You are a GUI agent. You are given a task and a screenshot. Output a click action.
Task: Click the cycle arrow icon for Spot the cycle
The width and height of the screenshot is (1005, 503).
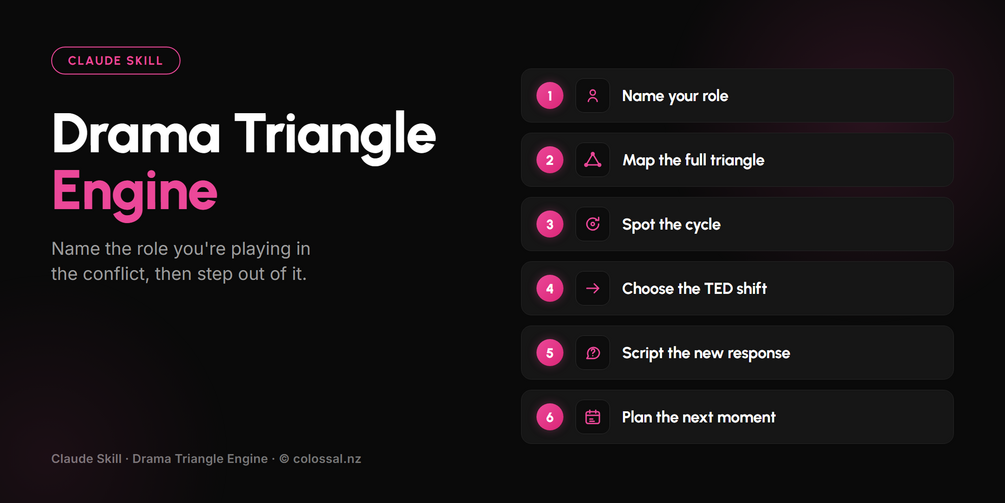click(592, 224)
